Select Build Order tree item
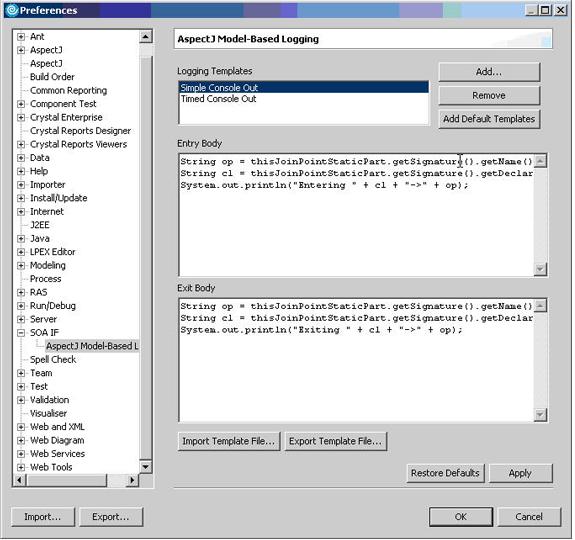Viewport: 575px width, 540px height. coord(52,77)
